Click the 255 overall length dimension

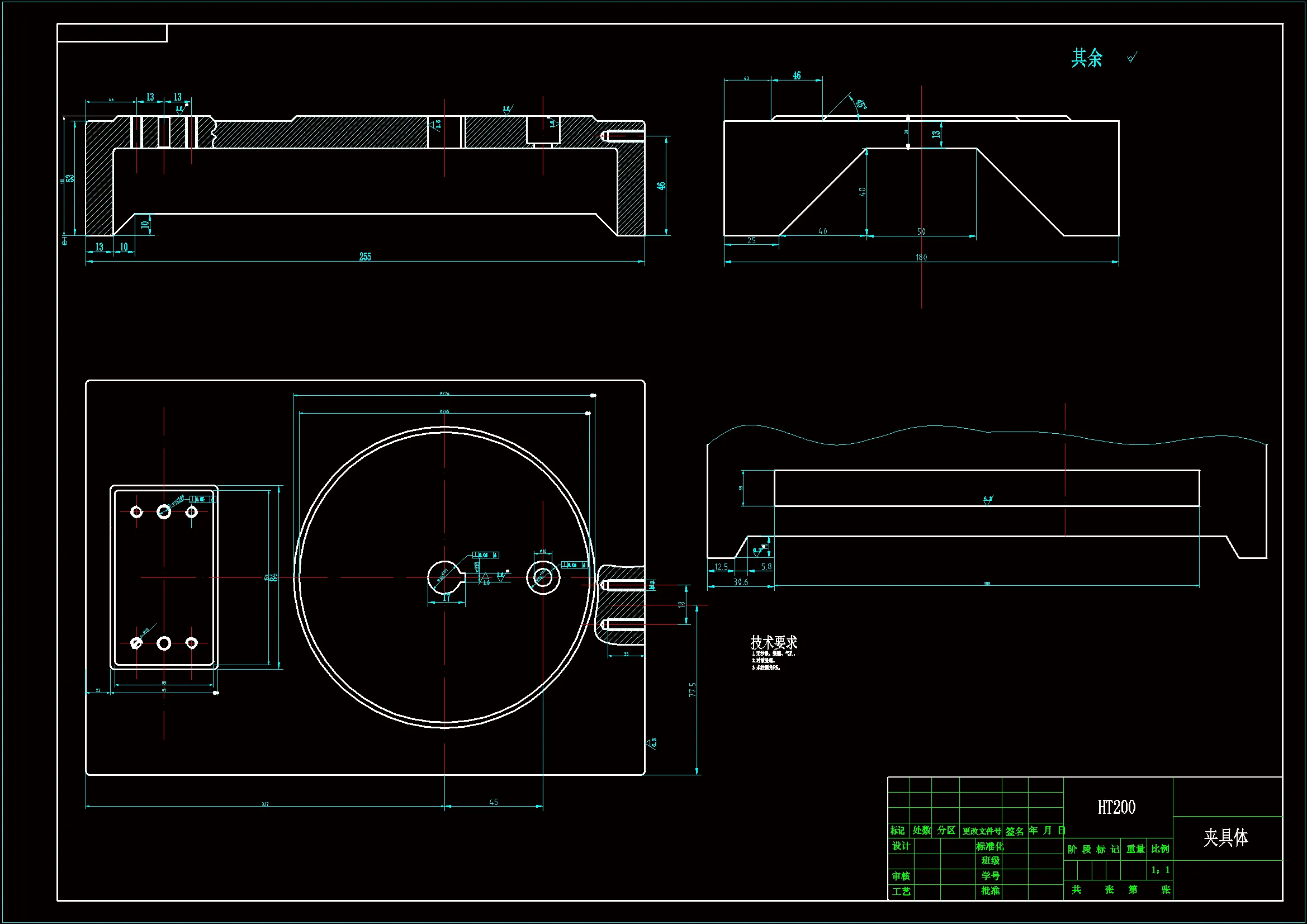pyautogui.click(x=365, y=257)
